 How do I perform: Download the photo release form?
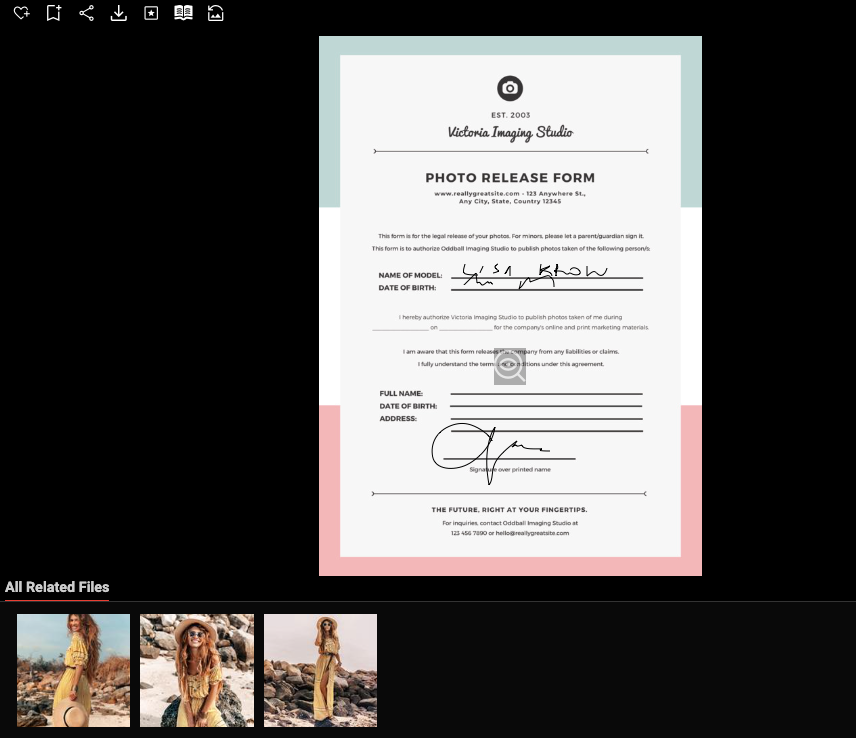click(x=120, y=13)
